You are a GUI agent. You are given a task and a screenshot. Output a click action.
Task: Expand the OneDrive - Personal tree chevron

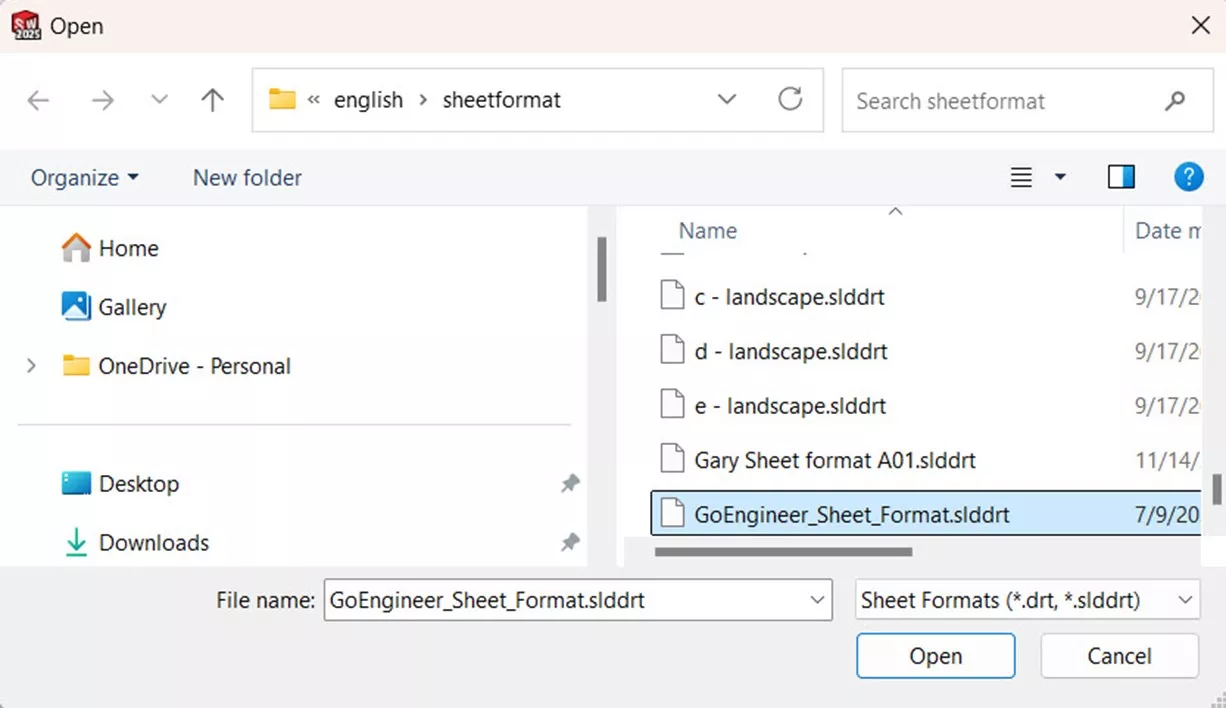31,366
